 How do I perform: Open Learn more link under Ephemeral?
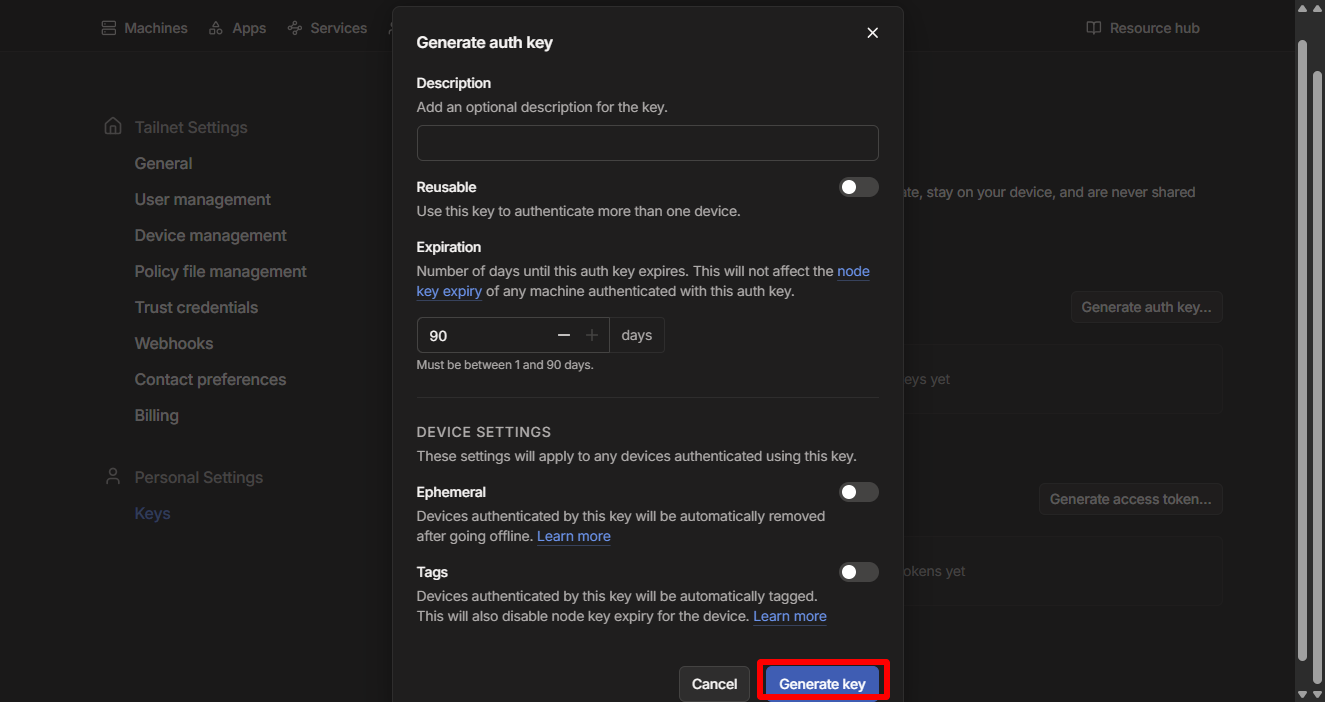pos(573,537)
